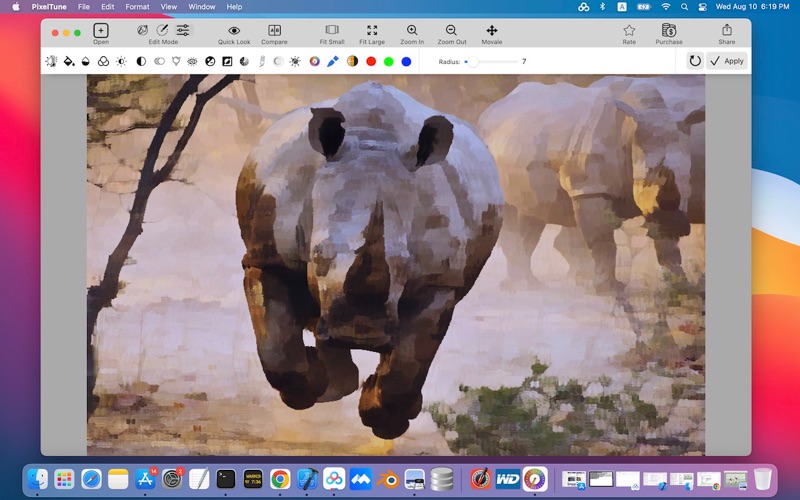The image size is (800, 500).
Task: Click the eye-shaped filter icon
Action: point(193,61)
